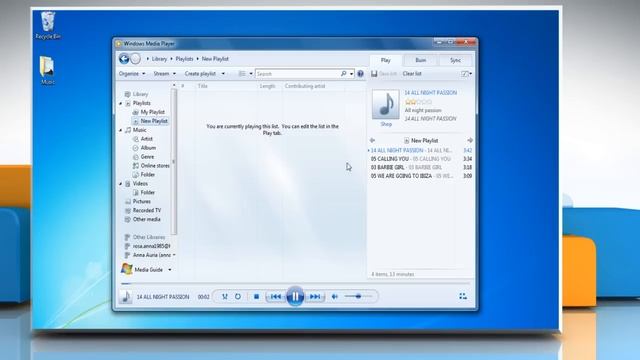Click the Shop link under album art
Image resolution: width=640 pixels, height=360 pixels.
point(386,124)
